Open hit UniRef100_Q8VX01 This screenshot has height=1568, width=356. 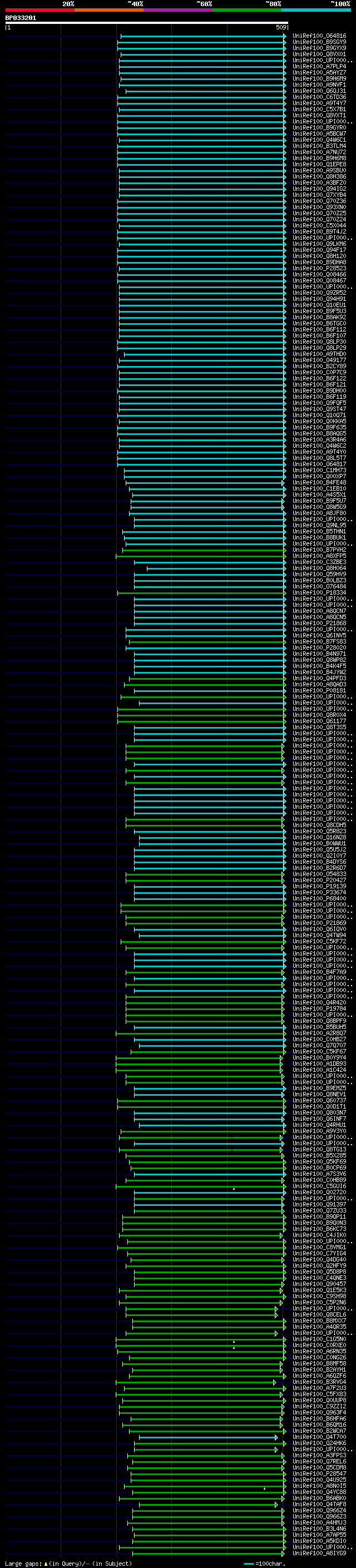tap(319, 54)
